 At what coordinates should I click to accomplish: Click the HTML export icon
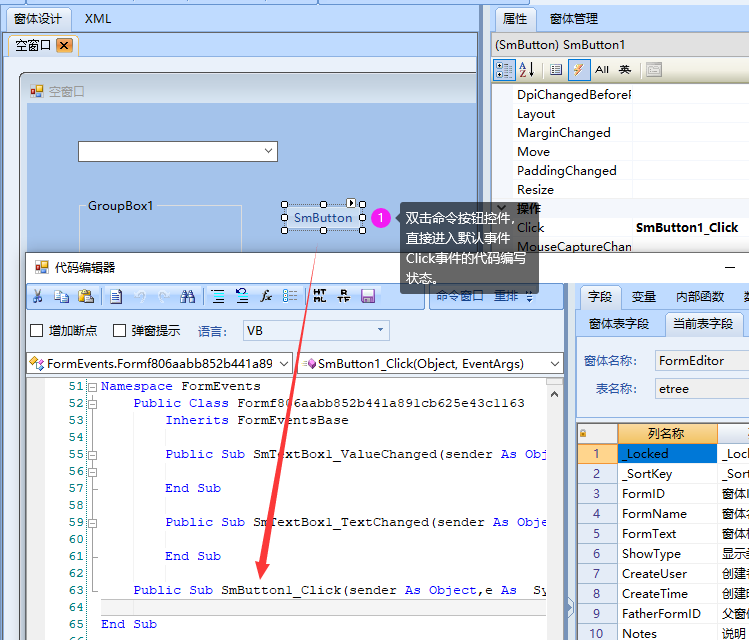[320, 297]
